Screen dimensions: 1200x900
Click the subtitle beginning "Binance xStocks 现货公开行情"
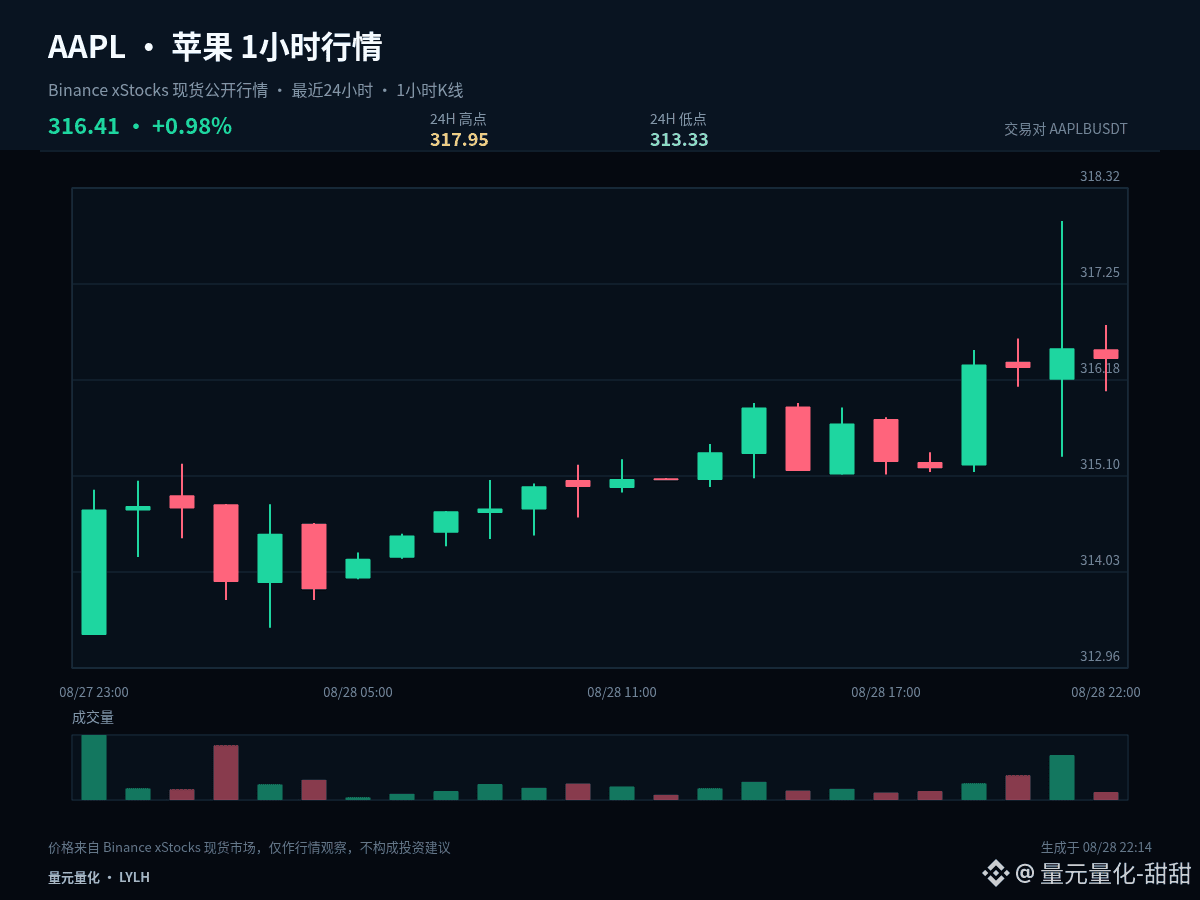255,91
